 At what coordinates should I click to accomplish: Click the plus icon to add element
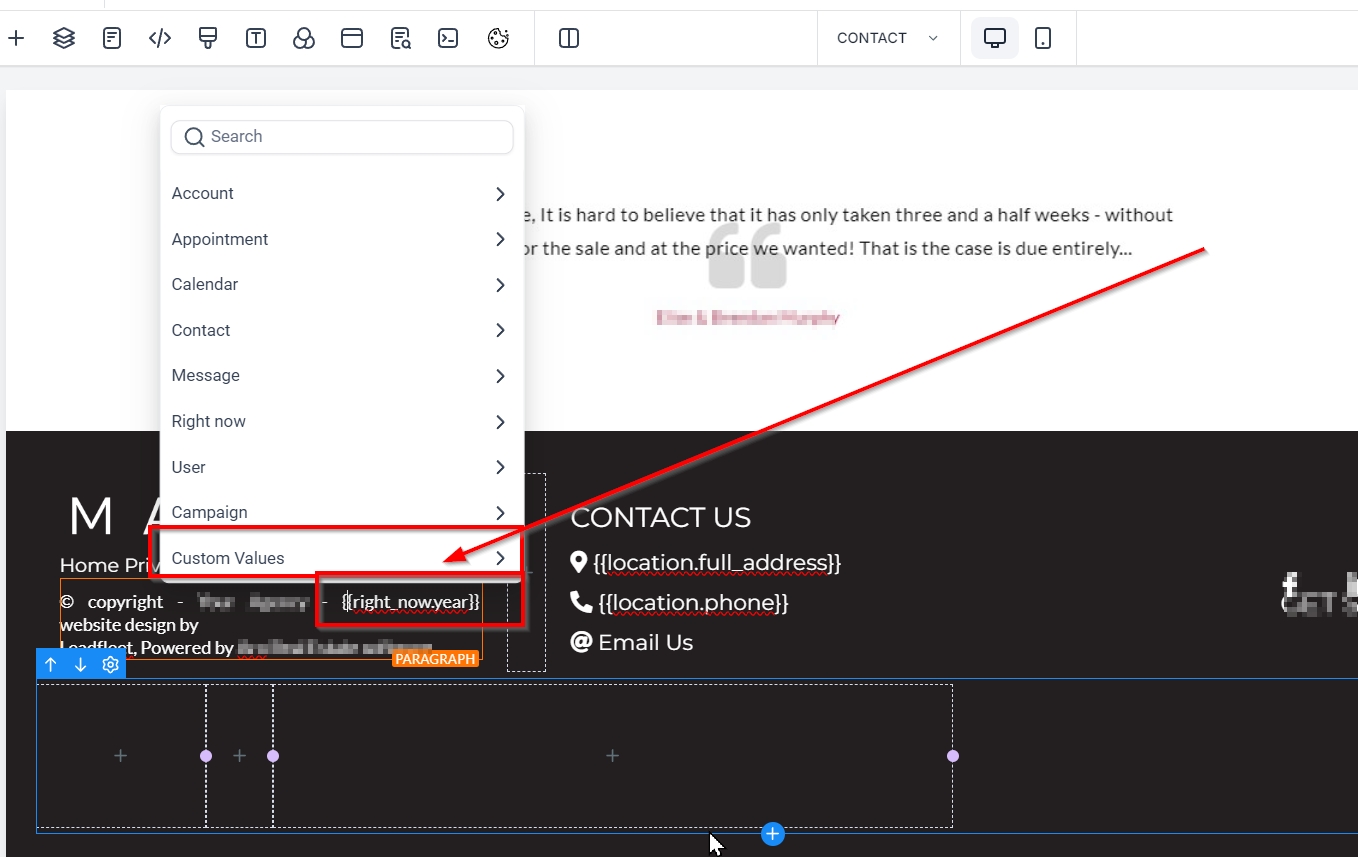pos(16,38)
